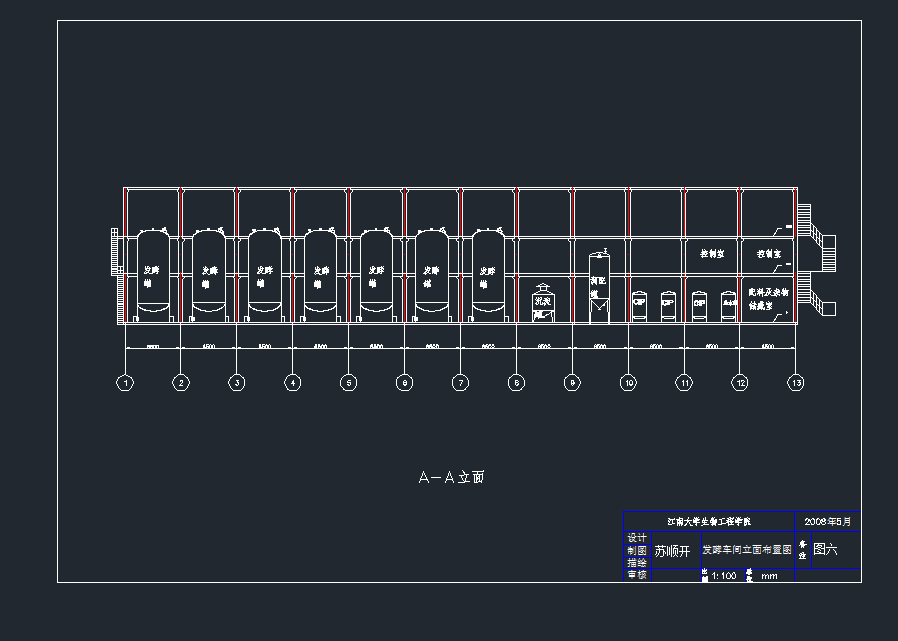
Task: Select axis bubble number 13
Action: click(x=796, y=382)
